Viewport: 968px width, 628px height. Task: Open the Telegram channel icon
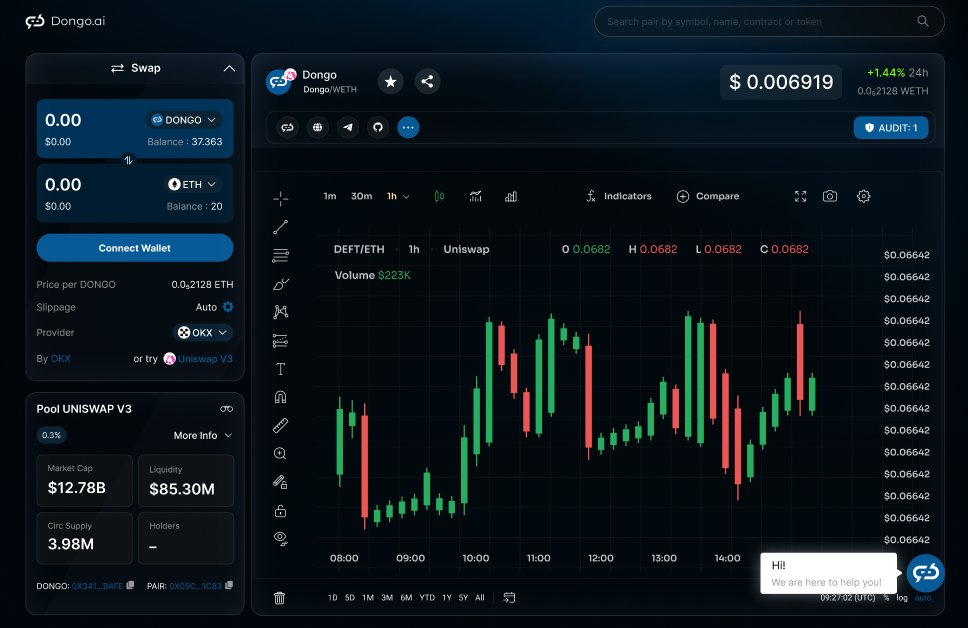click(348, 127)
